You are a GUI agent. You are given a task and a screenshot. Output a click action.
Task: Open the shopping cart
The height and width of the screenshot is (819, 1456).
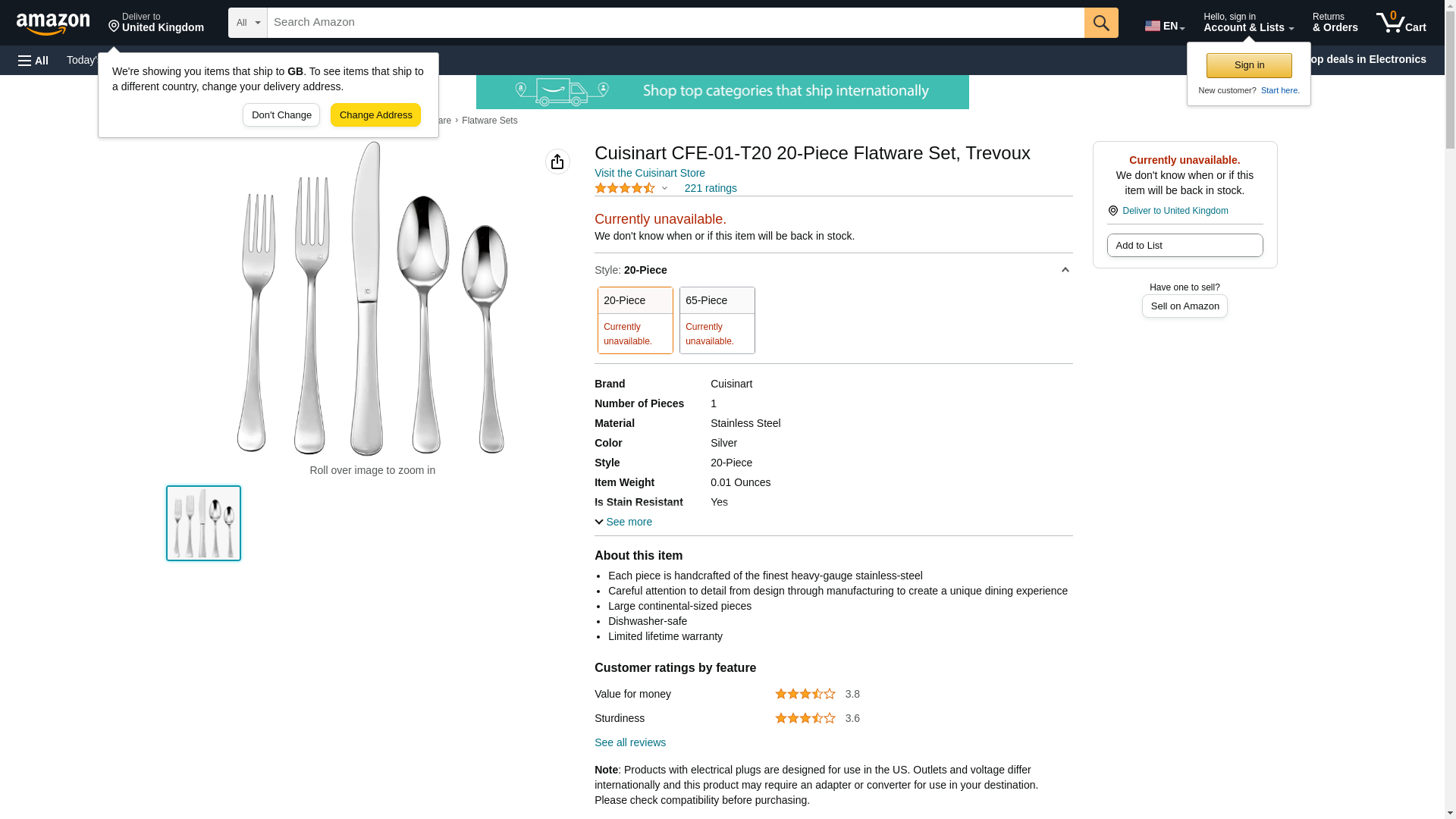click(1401, 23)
